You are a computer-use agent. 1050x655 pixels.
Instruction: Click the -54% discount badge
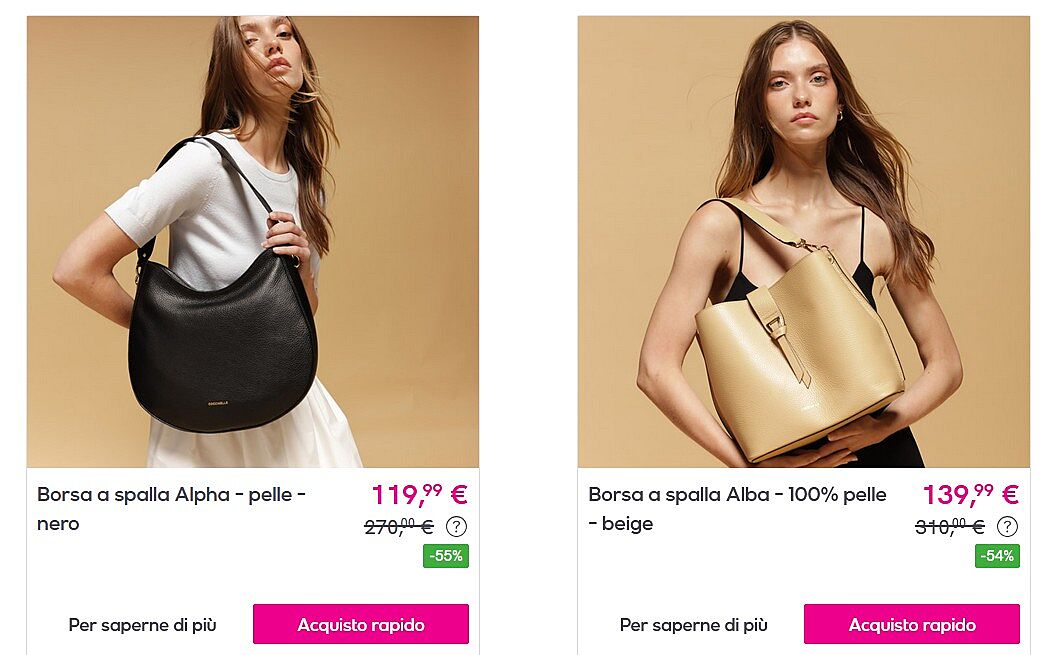click(997, 556)
